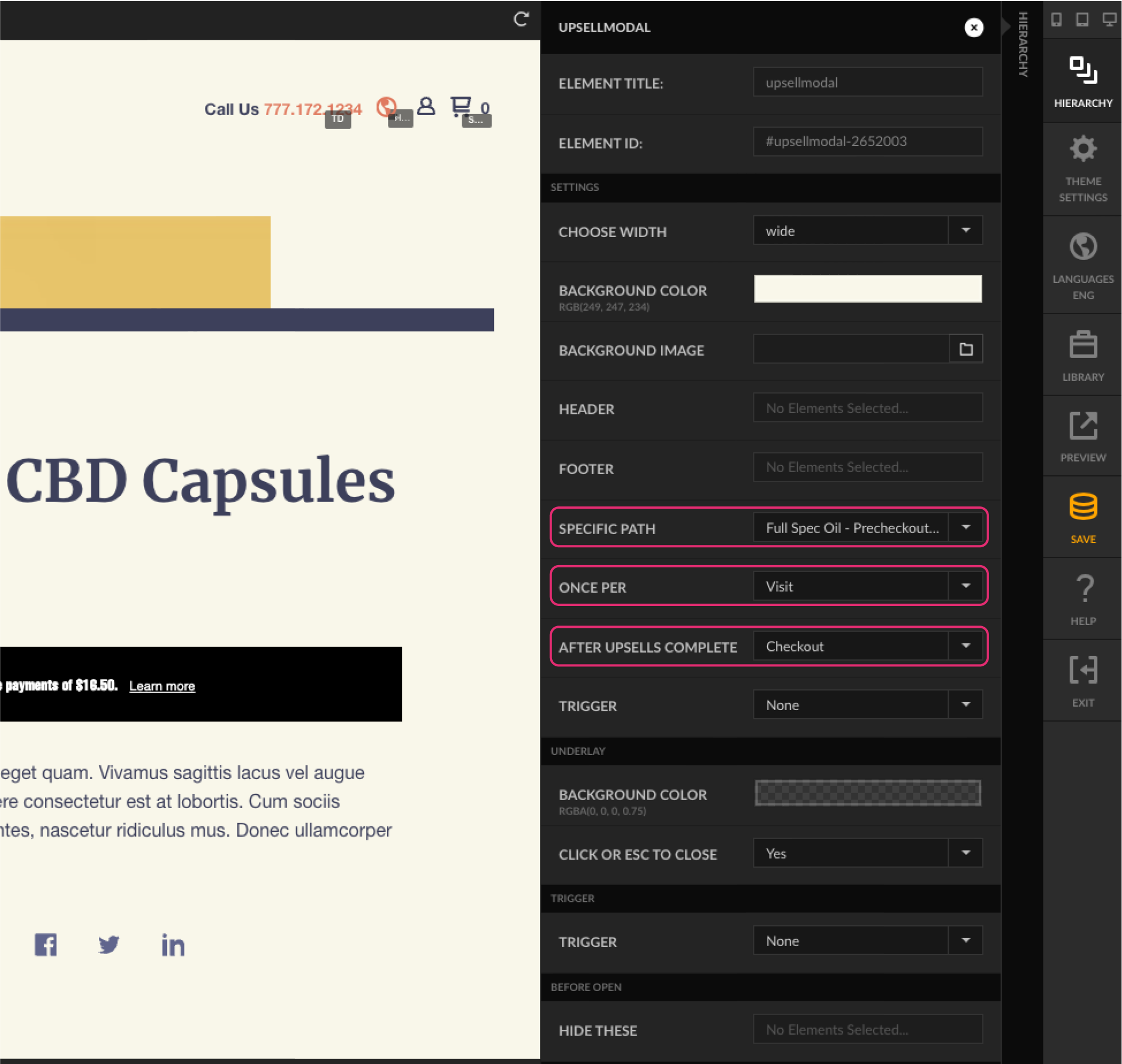Open the Once Per dropdown
The height and width of the screenshot is (1064, 1122).
[868, 586]
